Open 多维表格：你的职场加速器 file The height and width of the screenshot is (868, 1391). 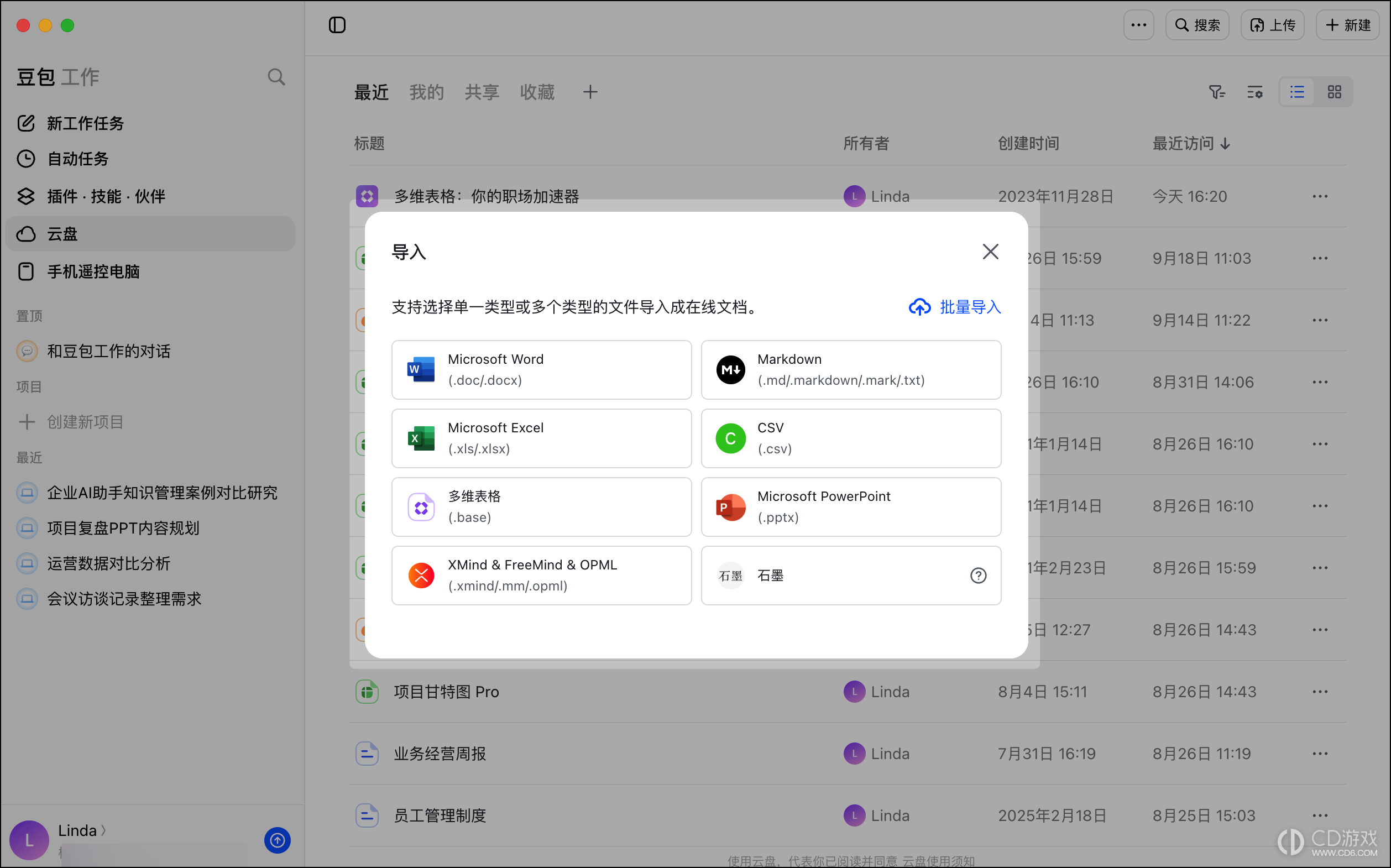(487, 196)
